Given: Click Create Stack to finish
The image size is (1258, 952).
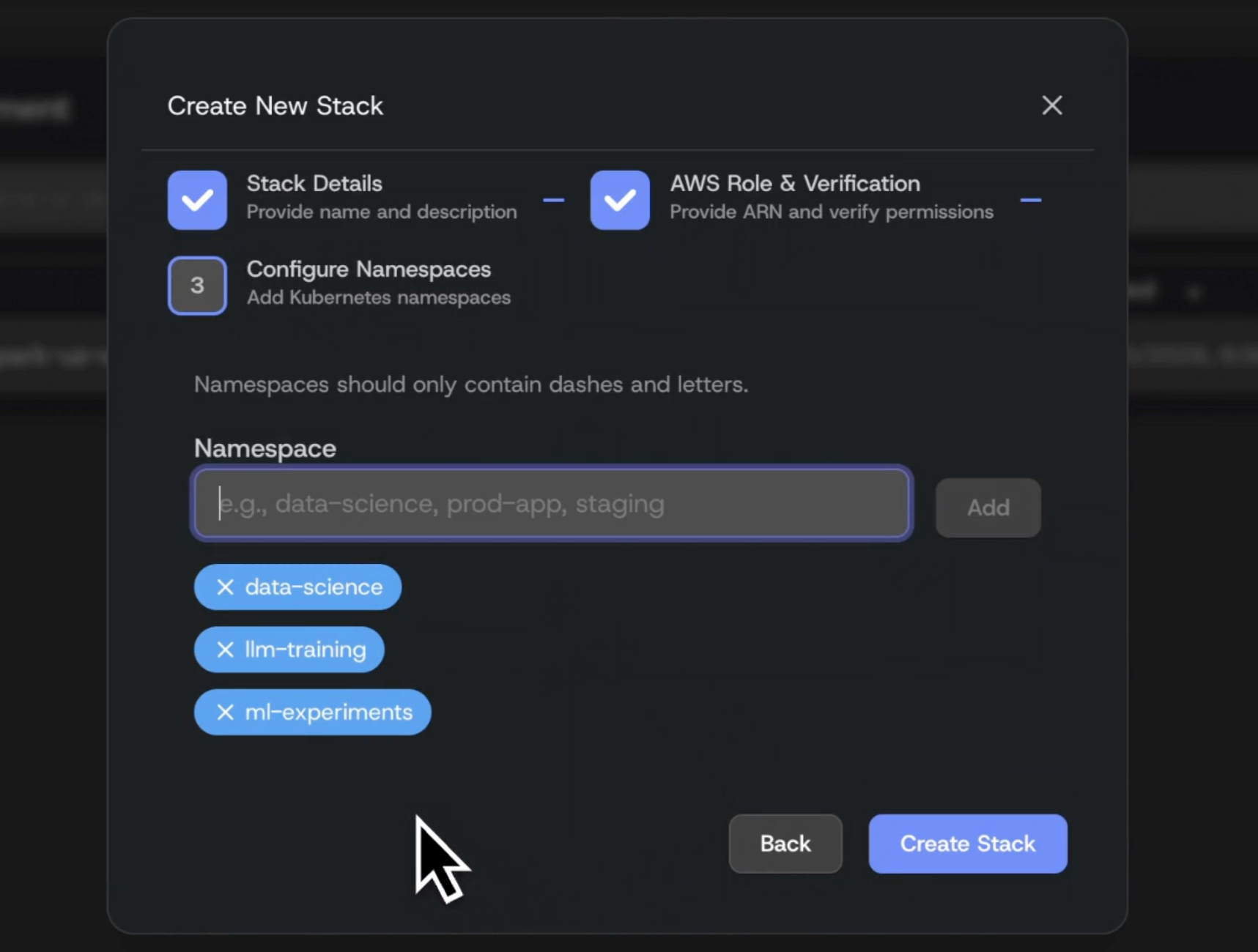Looking at the screenshot, I should [x=968, y=844].
